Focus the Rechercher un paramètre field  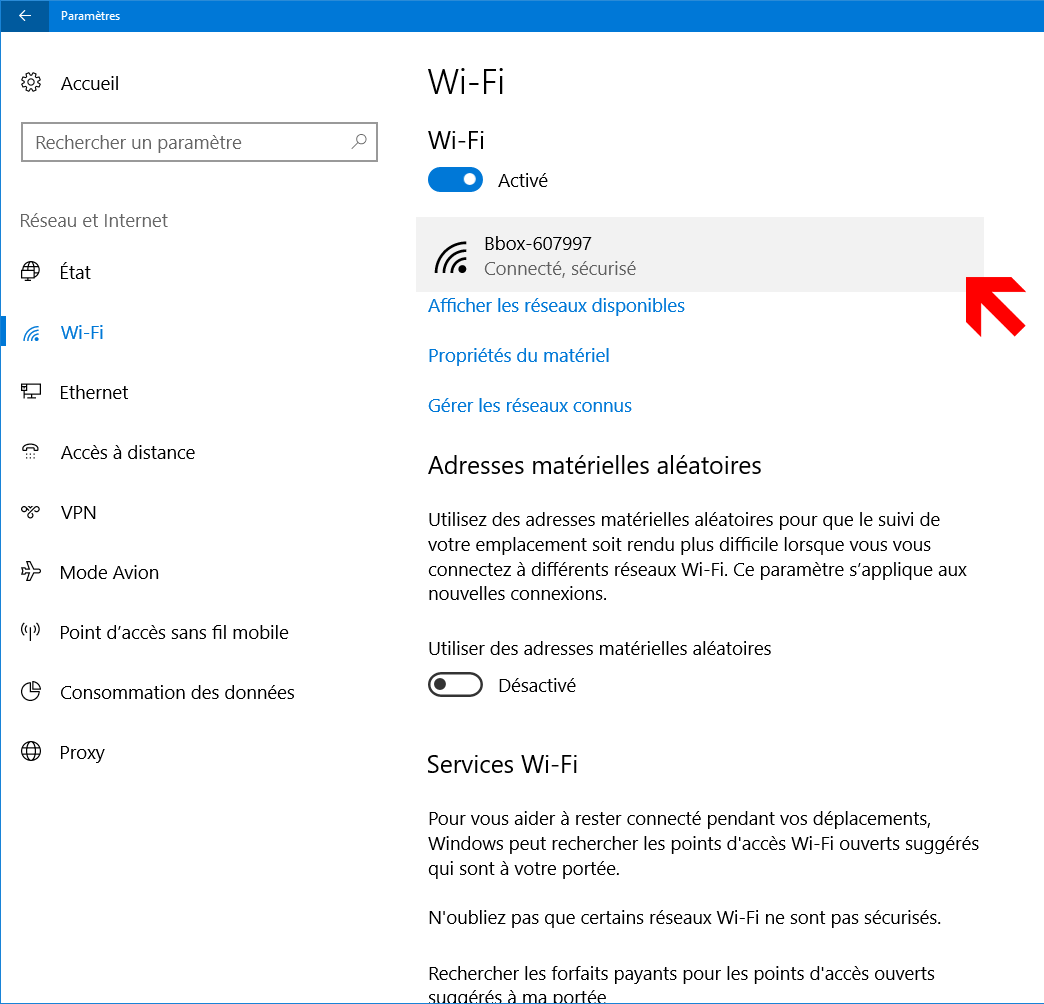199,142
